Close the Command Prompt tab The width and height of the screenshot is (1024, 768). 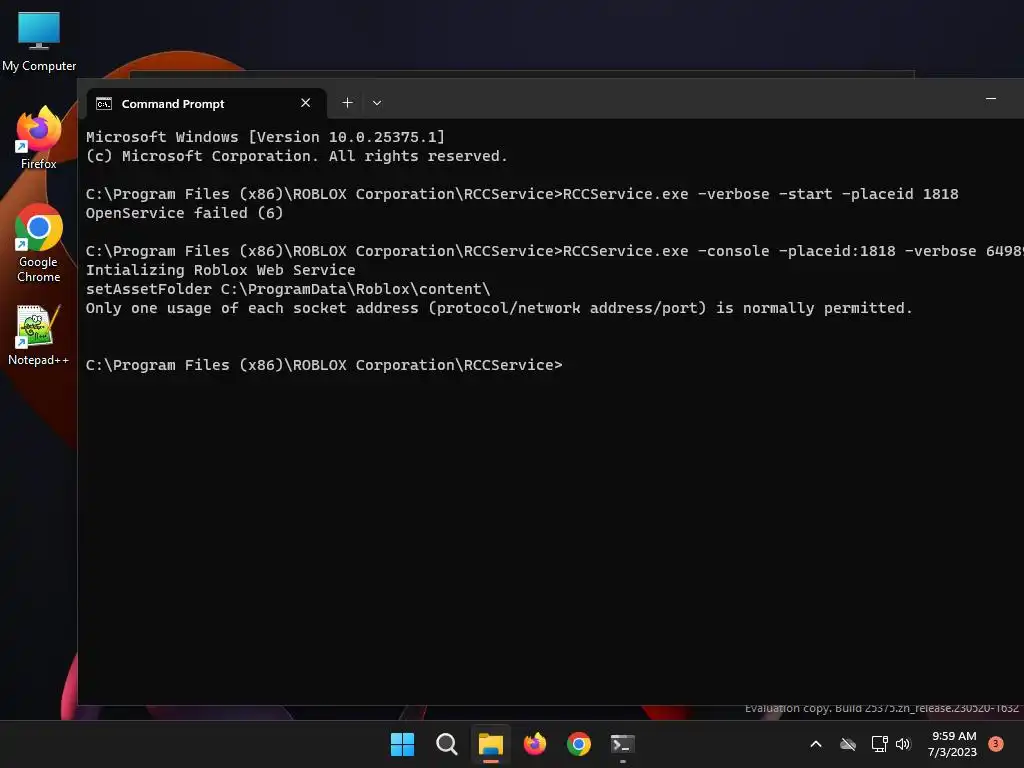tap(305, 103)
